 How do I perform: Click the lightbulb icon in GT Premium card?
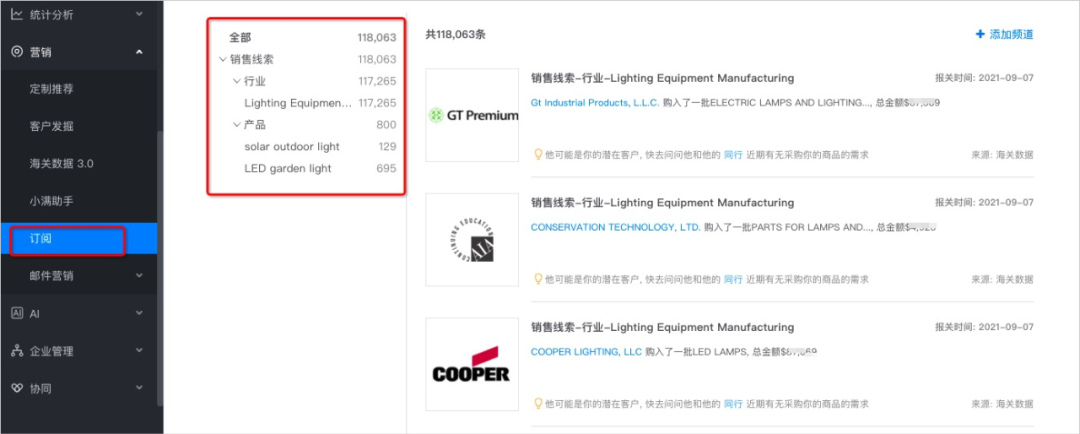pos(539,154)
